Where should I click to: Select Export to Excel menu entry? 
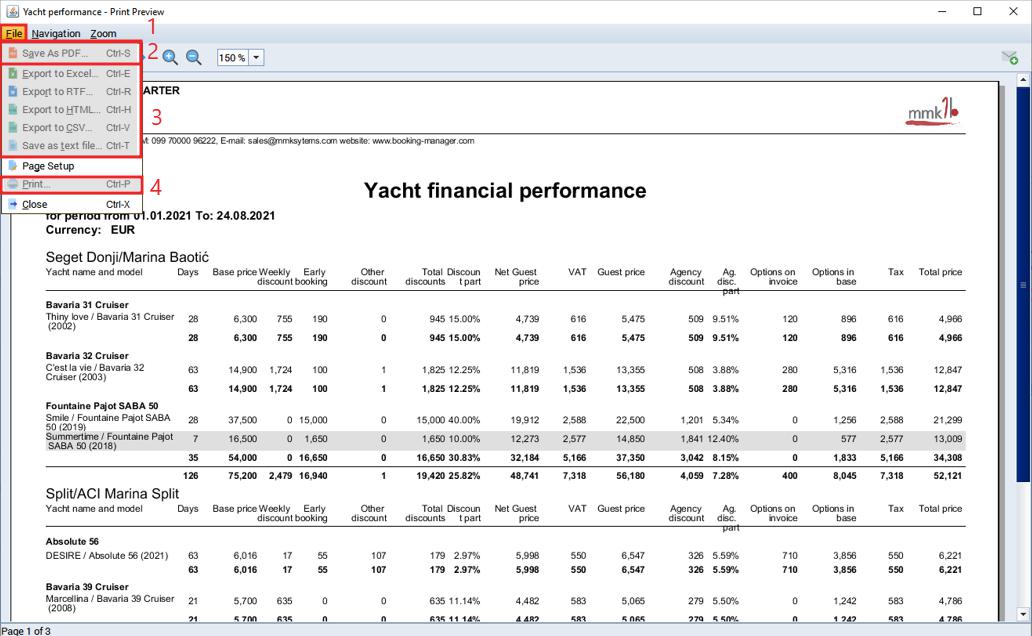71,74
